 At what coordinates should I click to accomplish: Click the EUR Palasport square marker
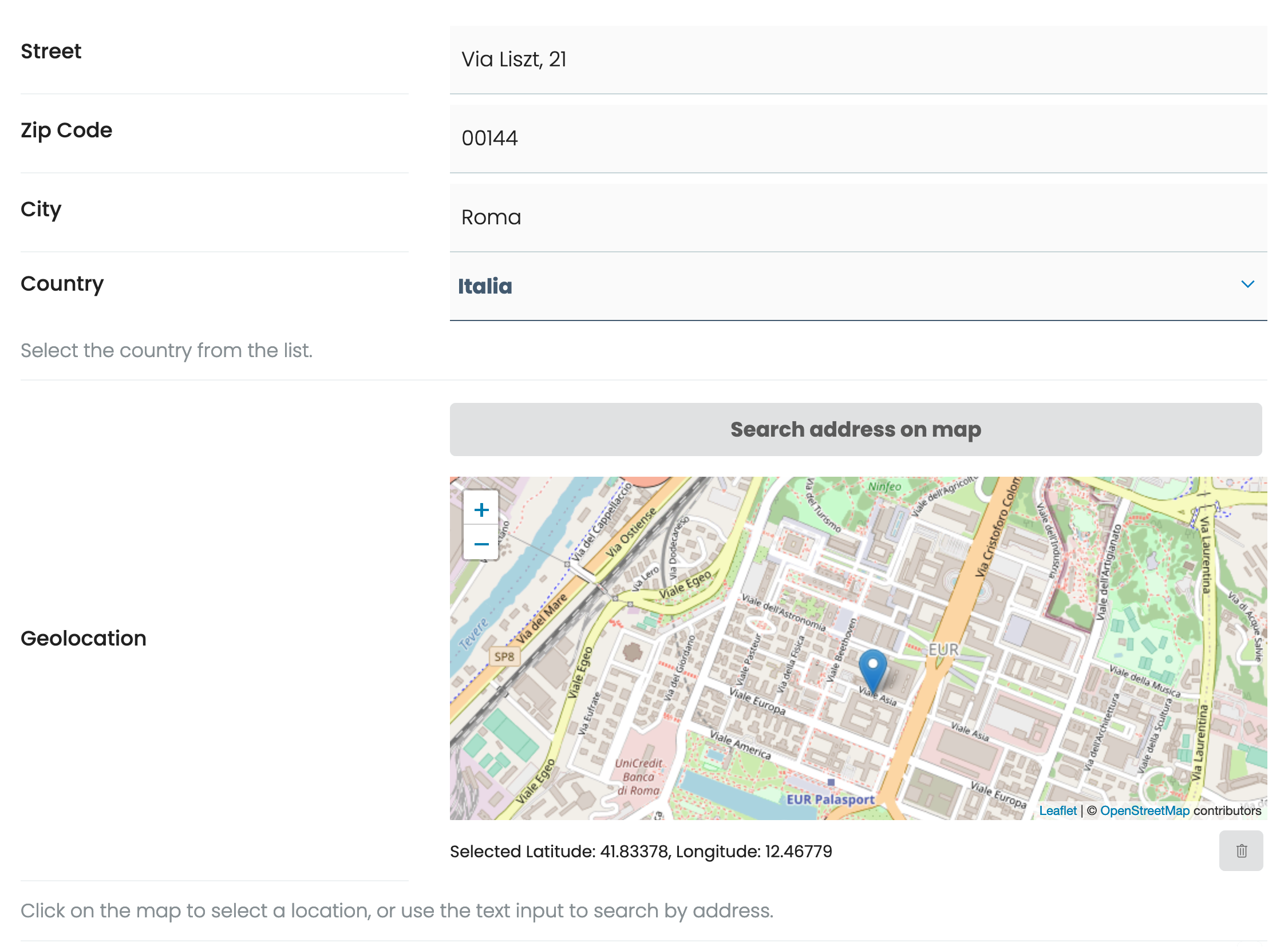[832, 783]
